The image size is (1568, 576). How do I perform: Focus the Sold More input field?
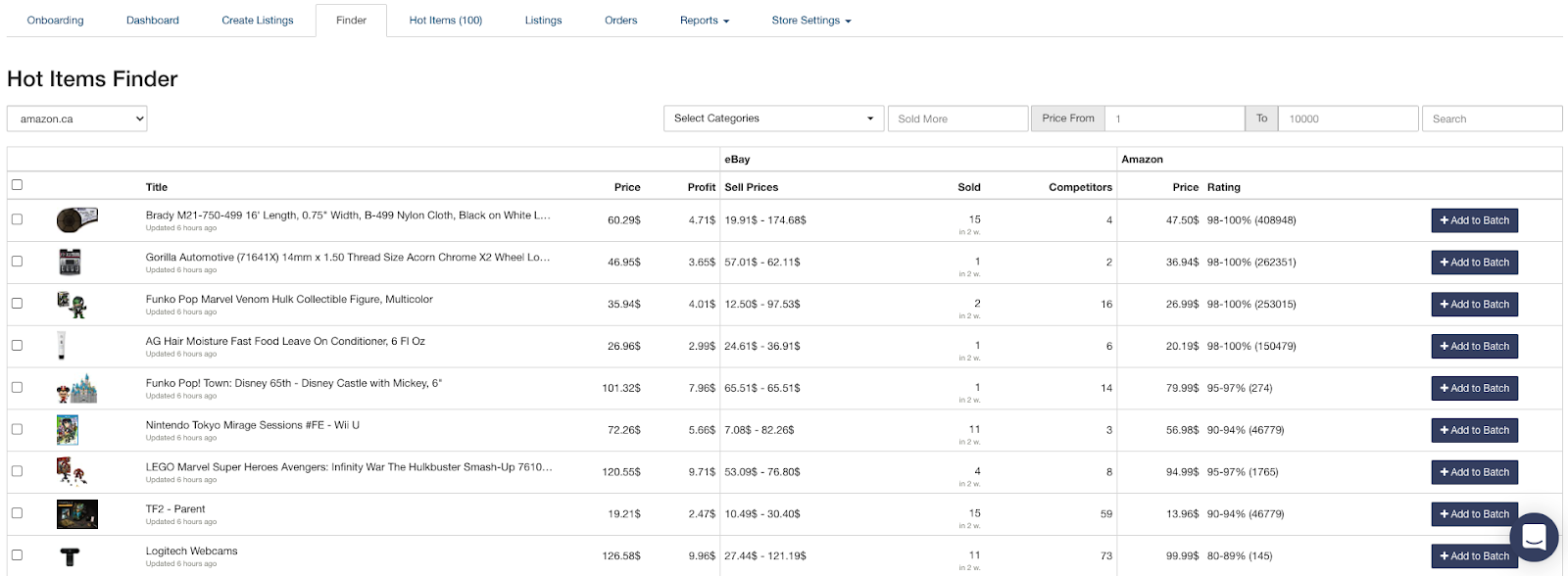(957, 119)
